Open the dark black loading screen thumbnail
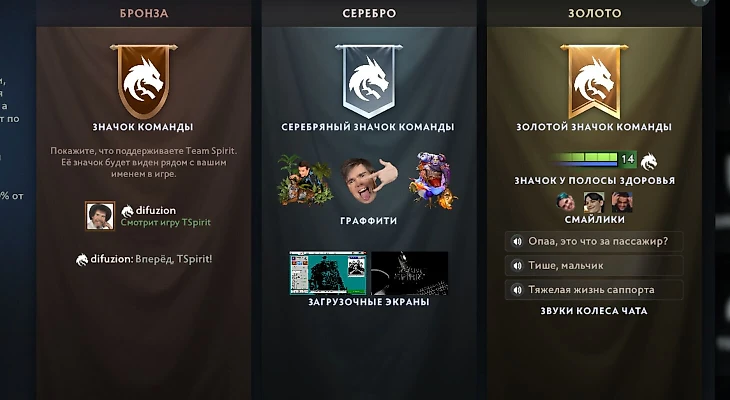 tap(410, 273)
